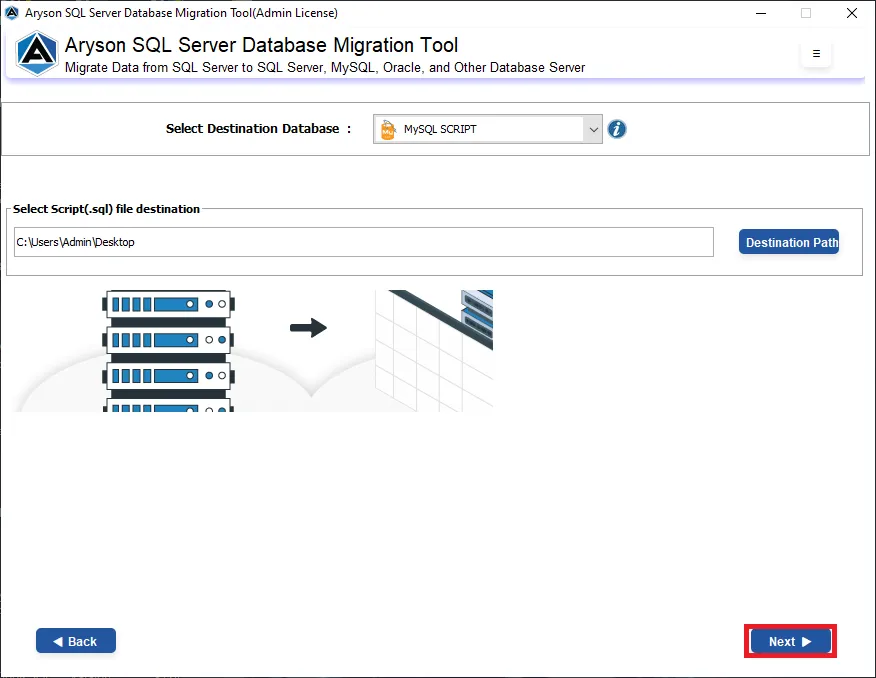Click the Next button
876x678 pixels.
(791, 641)
